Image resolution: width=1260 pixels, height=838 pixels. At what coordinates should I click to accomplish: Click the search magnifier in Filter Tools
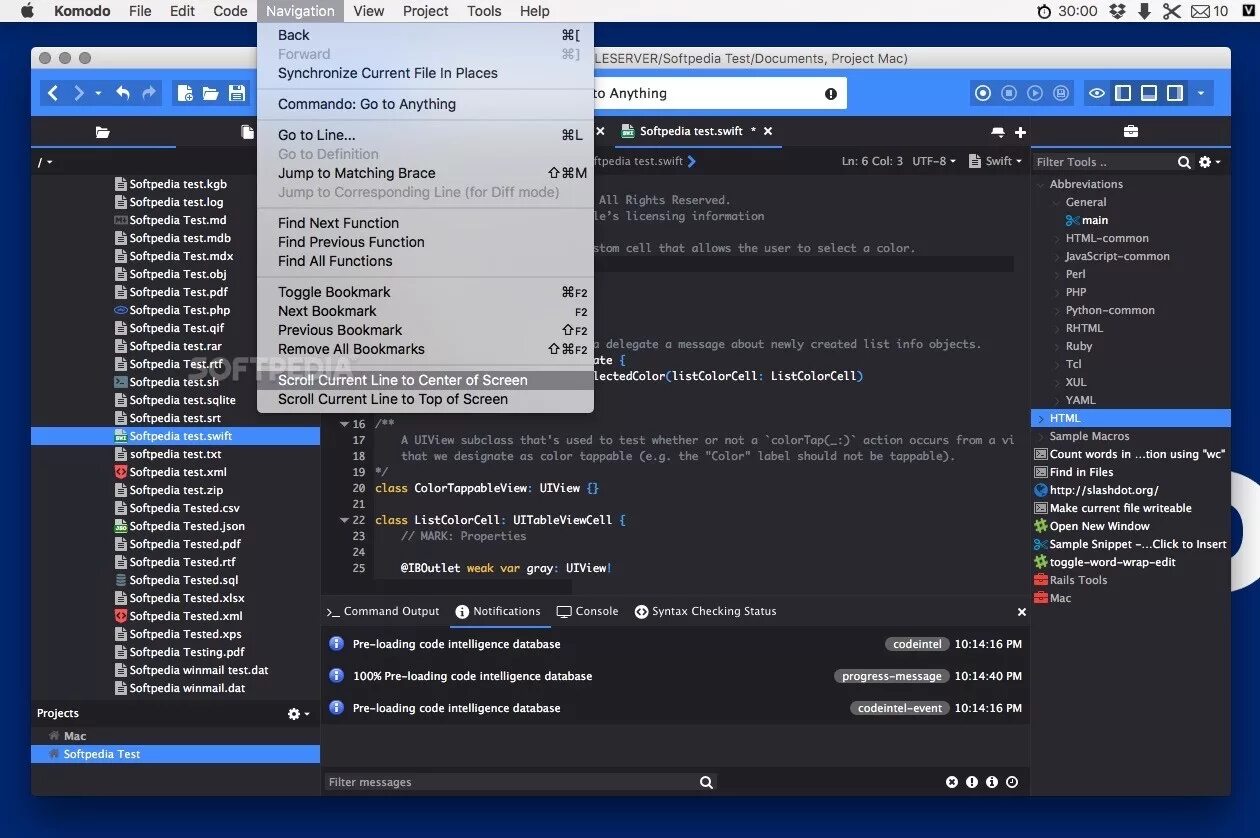[x=1184, y=162]
